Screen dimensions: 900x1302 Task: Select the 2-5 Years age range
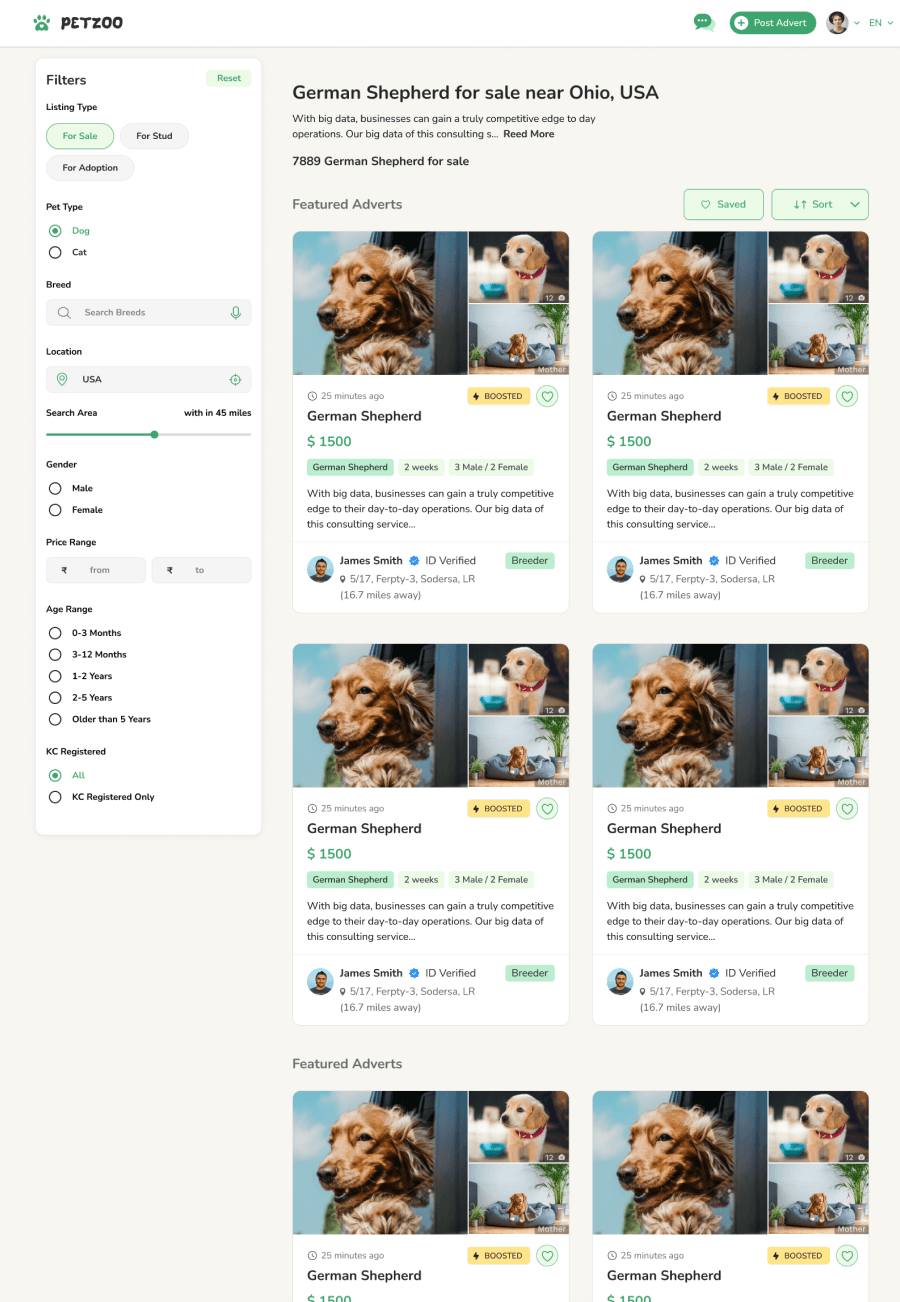tap(55, 698)
